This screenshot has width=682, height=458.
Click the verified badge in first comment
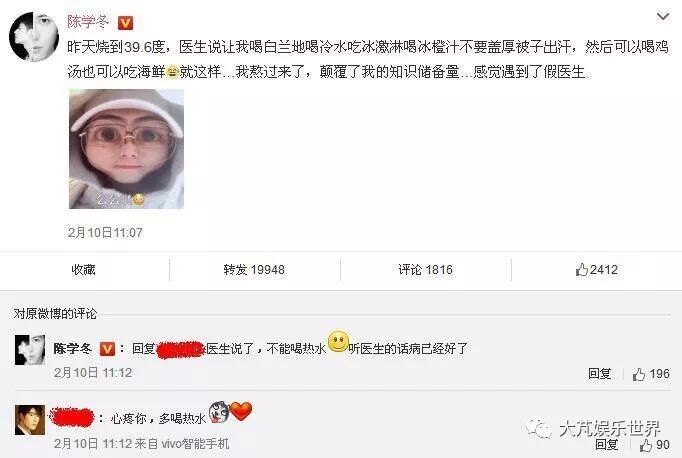(107, 349)
